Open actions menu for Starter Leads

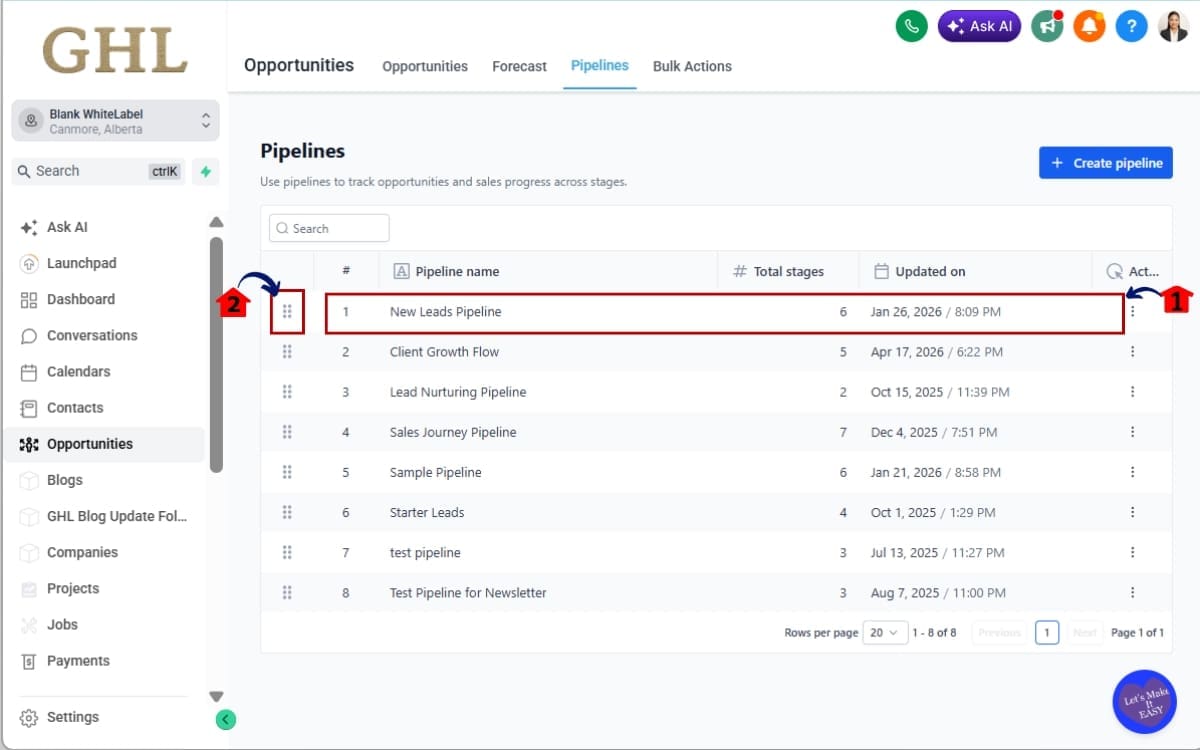click(1132, 512)
